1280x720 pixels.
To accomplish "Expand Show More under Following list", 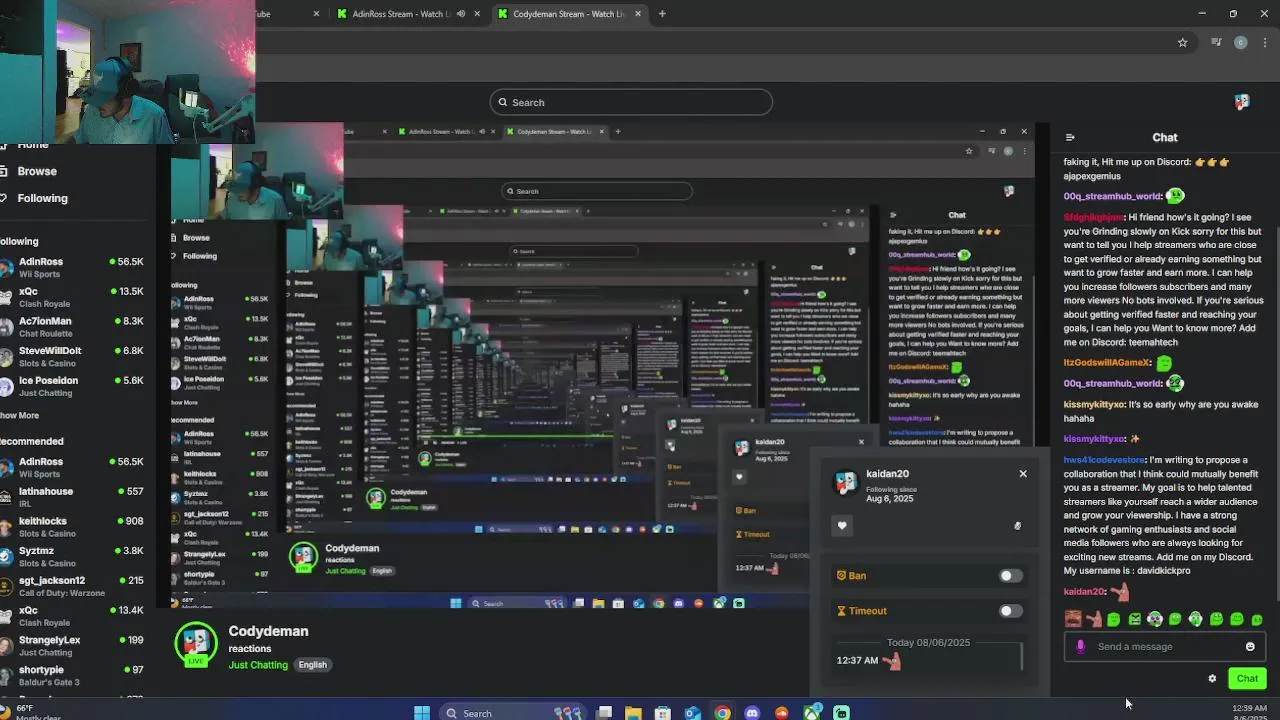I will 19,415.
